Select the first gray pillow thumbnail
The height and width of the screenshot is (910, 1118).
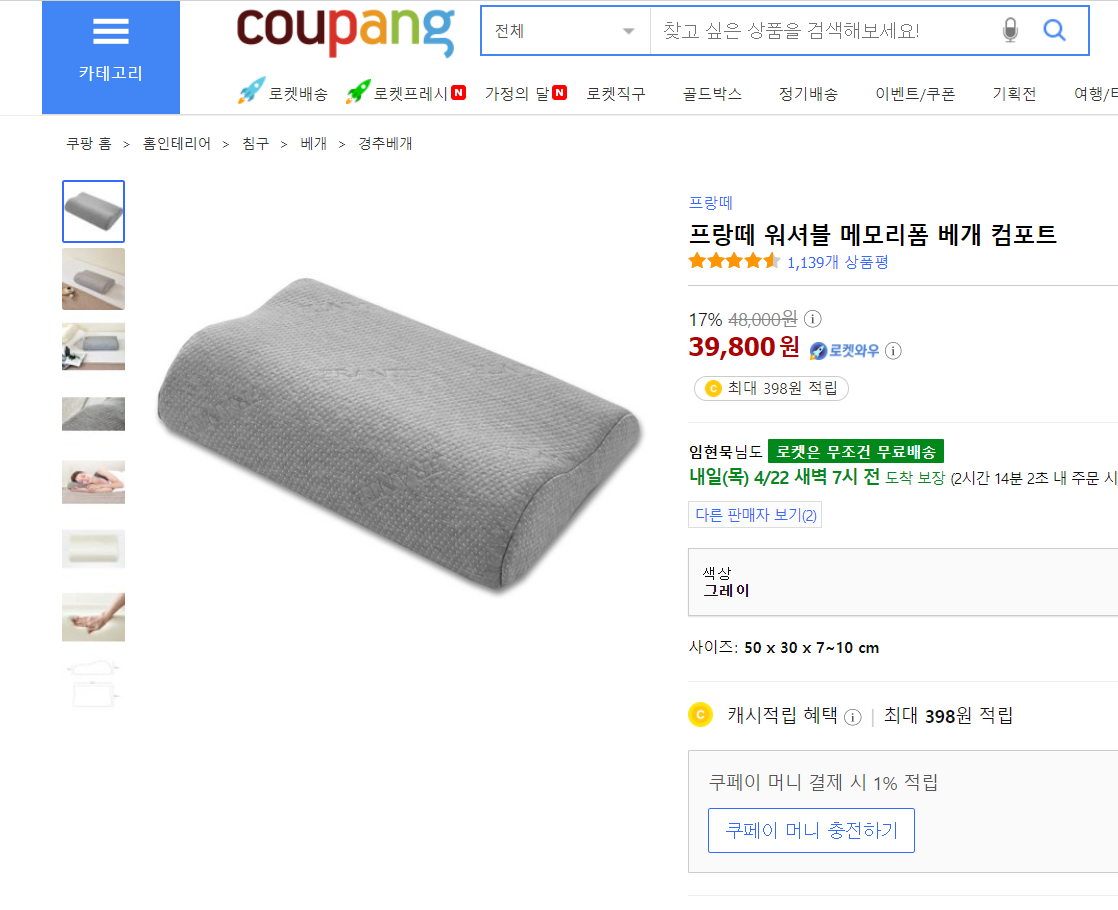(x=93, y=211)
